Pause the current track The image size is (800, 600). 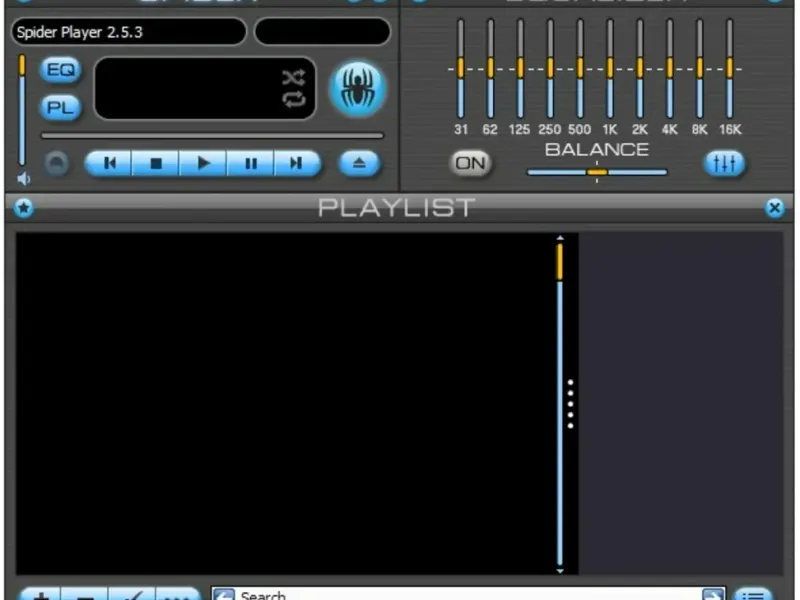(250, 163)
